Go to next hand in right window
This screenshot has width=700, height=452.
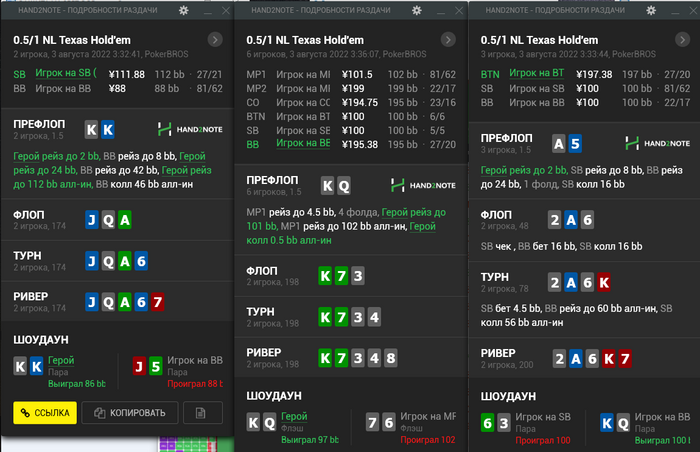pos(682,40)
